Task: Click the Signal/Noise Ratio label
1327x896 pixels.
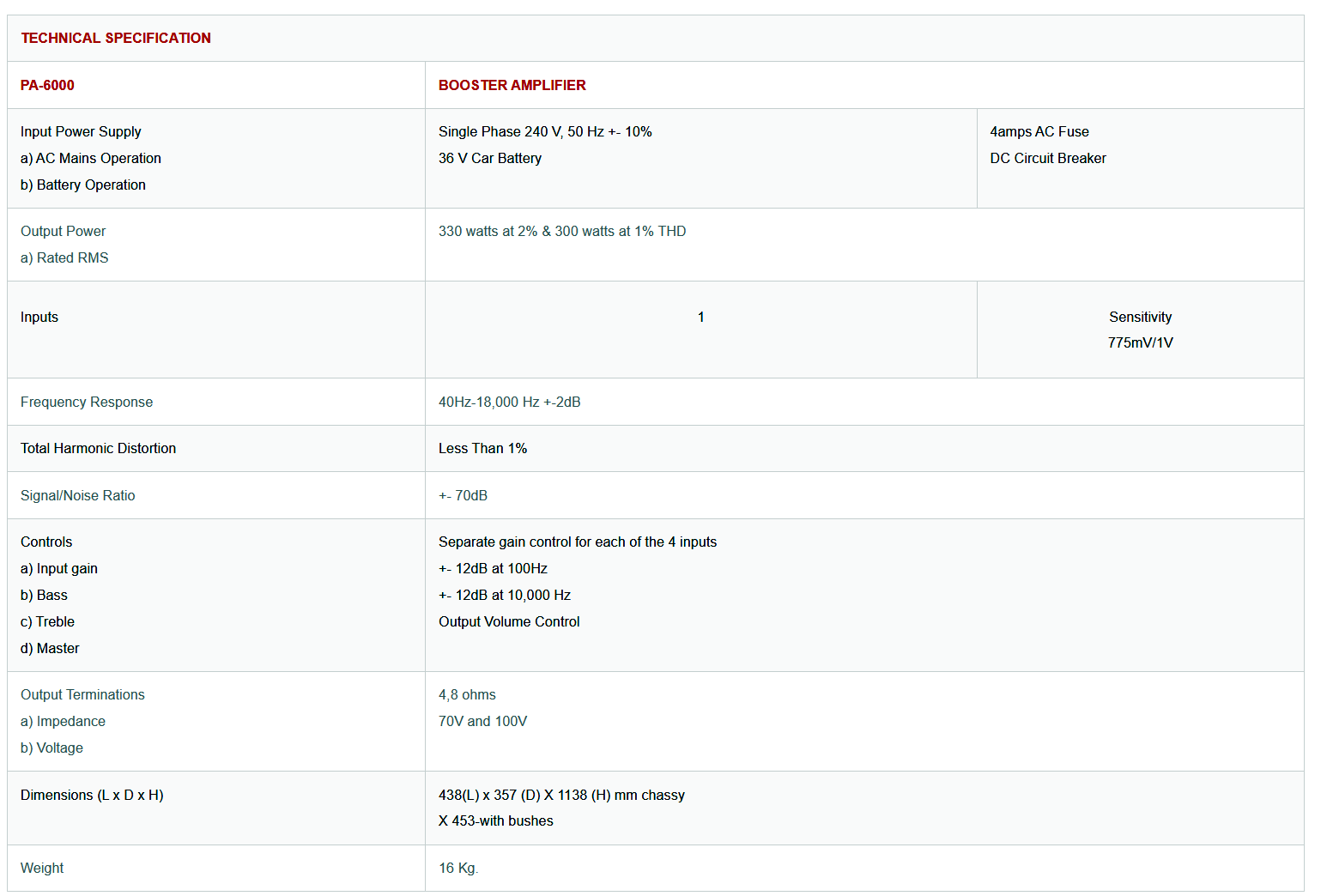Action: (77, 495)
